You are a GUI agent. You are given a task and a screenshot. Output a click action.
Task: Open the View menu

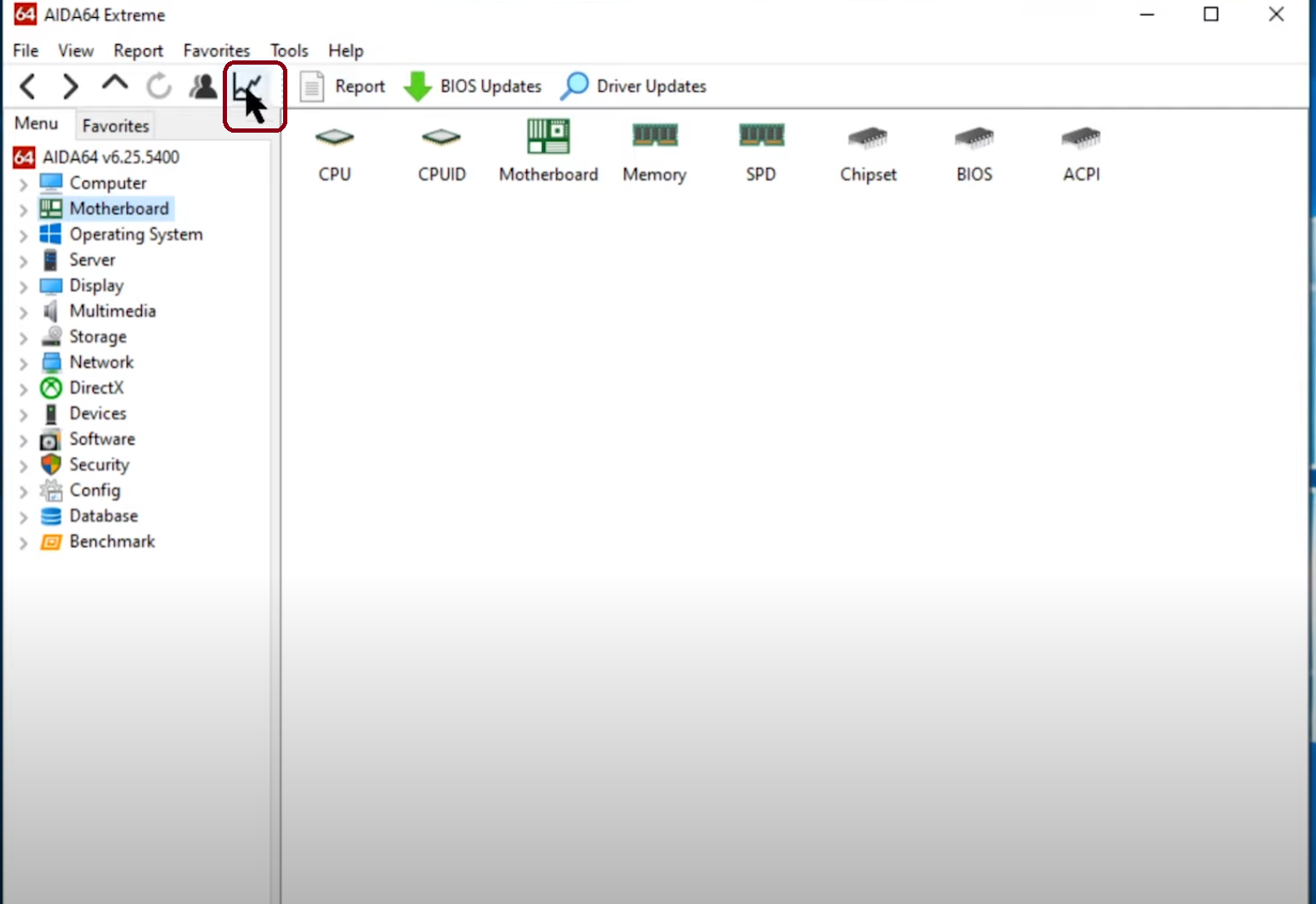pyautogui.click(x=76, y=51)
